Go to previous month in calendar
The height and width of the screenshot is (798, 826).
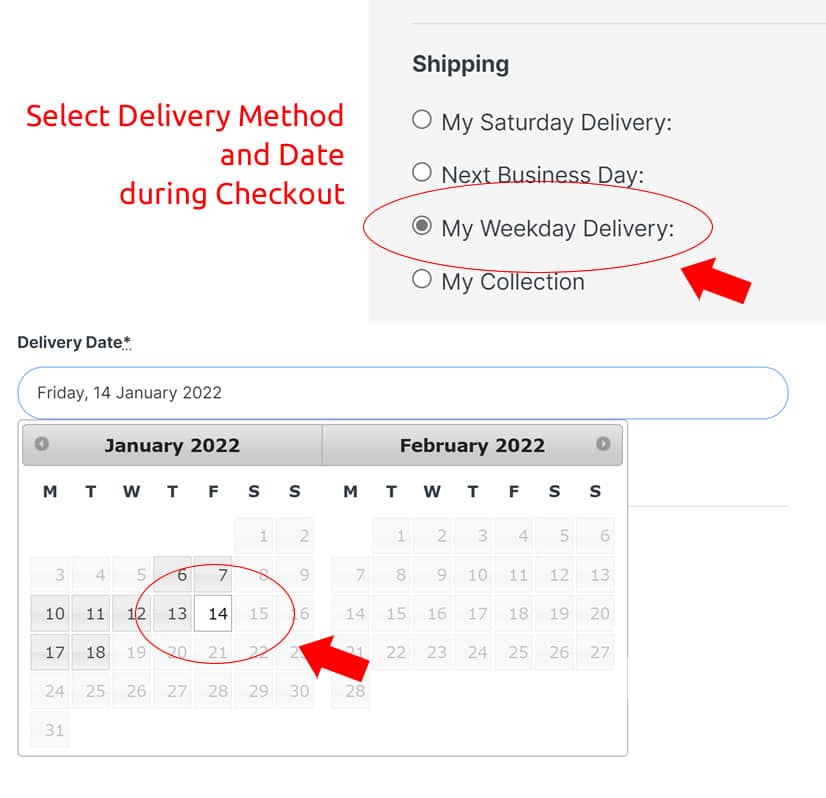point(41,444)
